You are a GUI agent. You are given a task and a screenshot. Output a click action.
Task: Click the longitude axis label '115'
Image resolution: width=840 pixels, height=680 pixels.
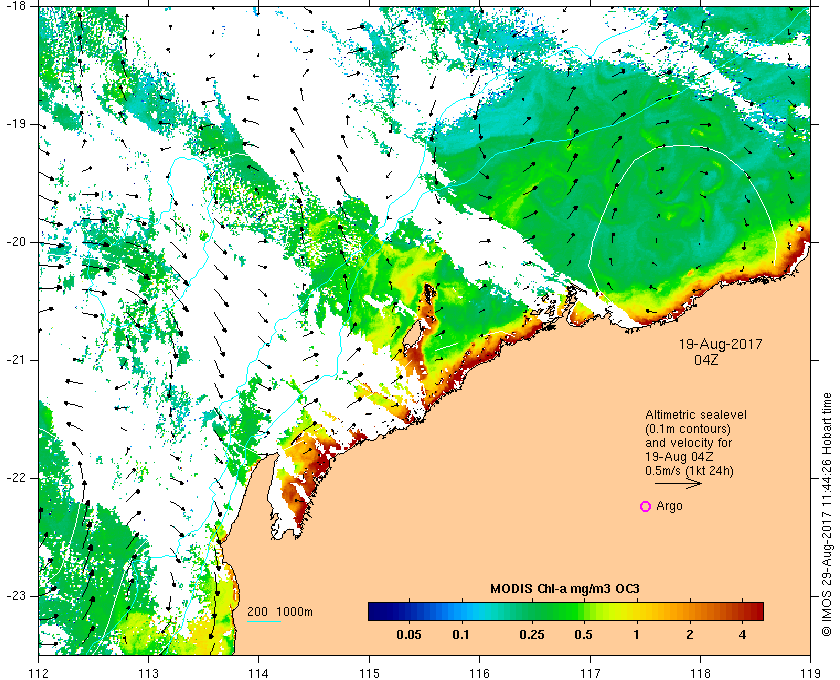tap(369, 673)
